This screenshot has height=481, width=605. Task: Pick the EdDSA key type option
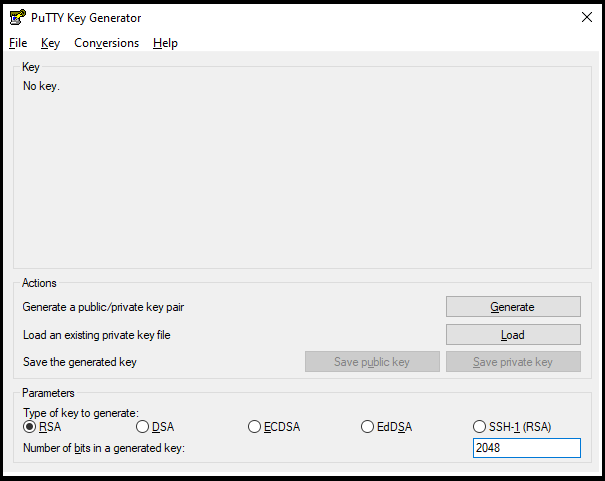click(x=369, y=427)
